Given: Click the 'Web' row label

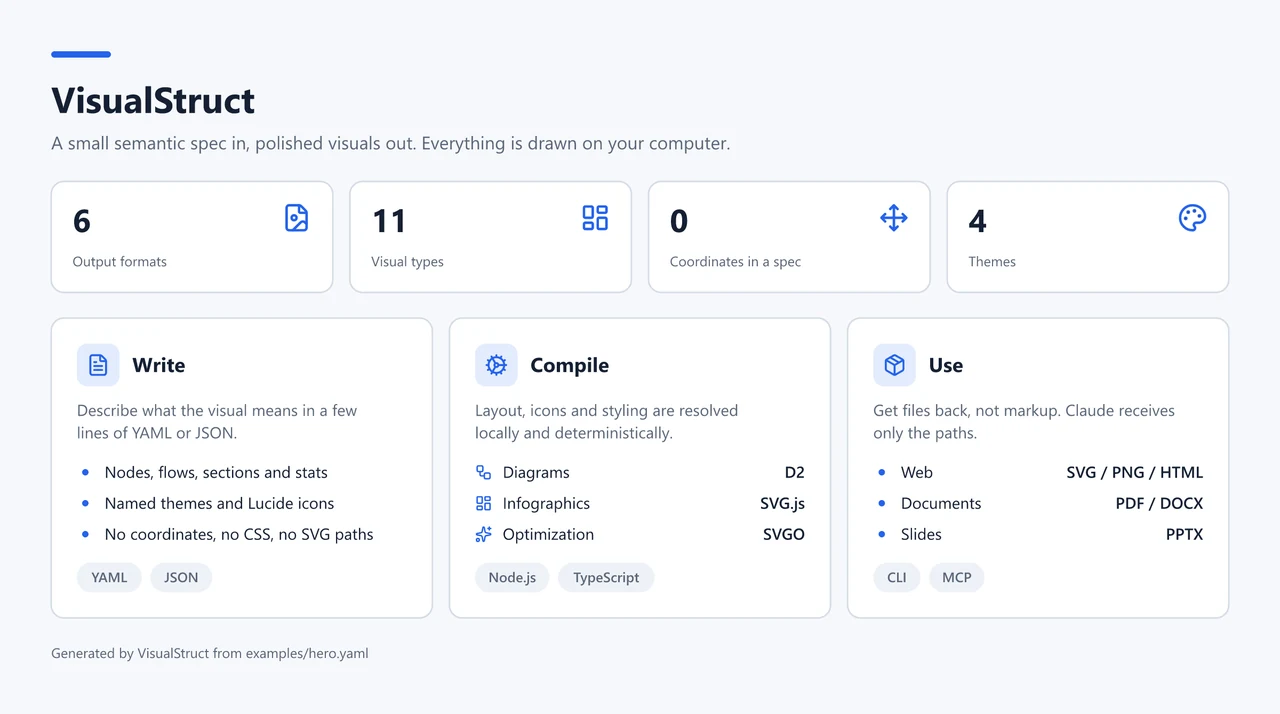Looking at the screenshot, I should [917, 473].
